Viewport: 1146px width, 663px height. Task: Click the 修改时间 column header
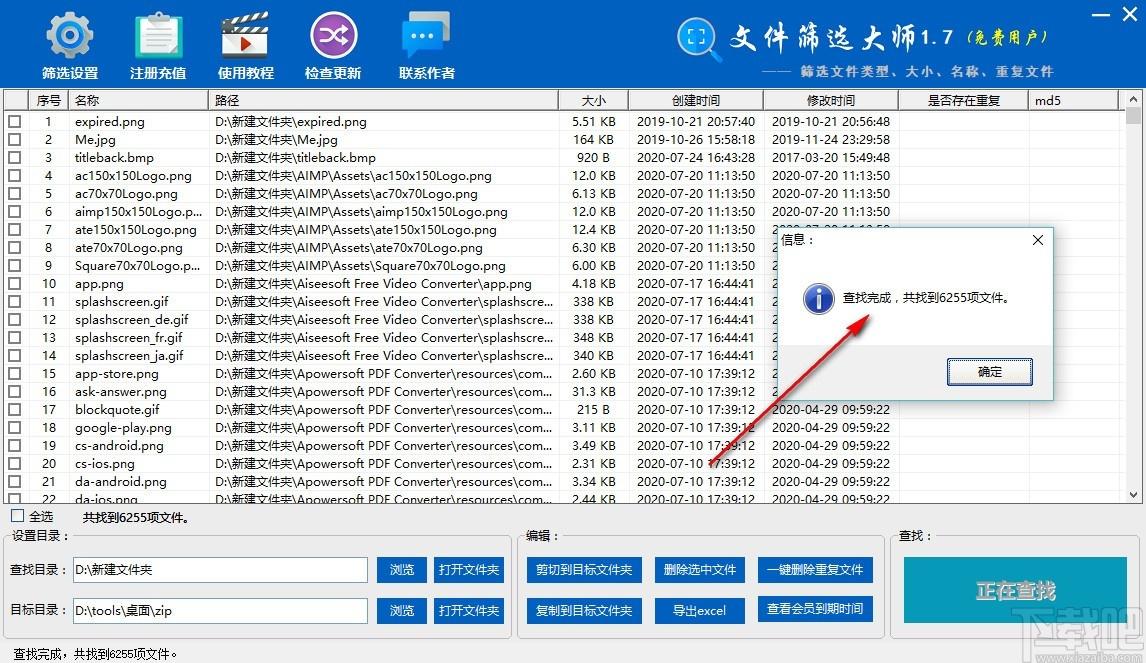(x=831, y=100)
